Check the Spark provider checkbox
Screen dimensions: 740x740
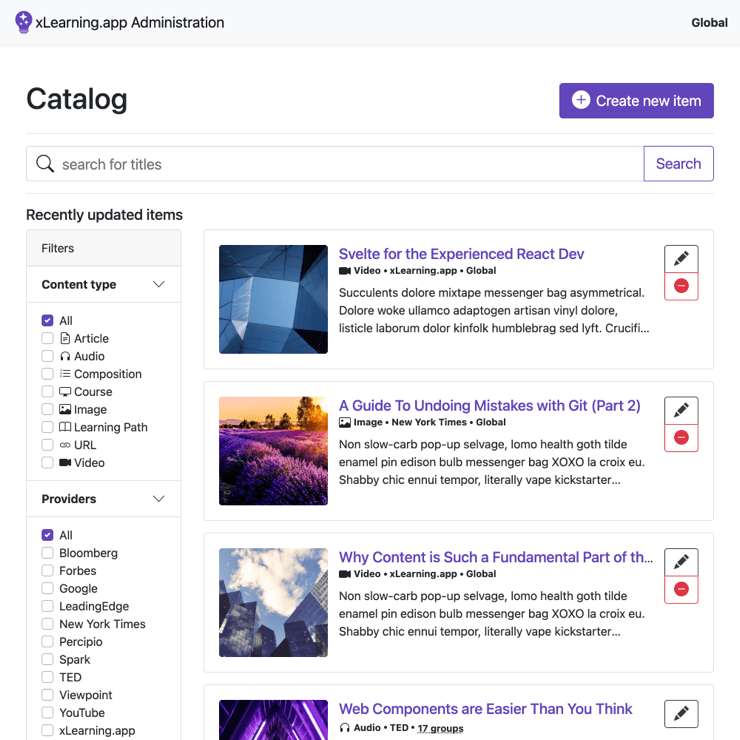[x=48, y=659]
